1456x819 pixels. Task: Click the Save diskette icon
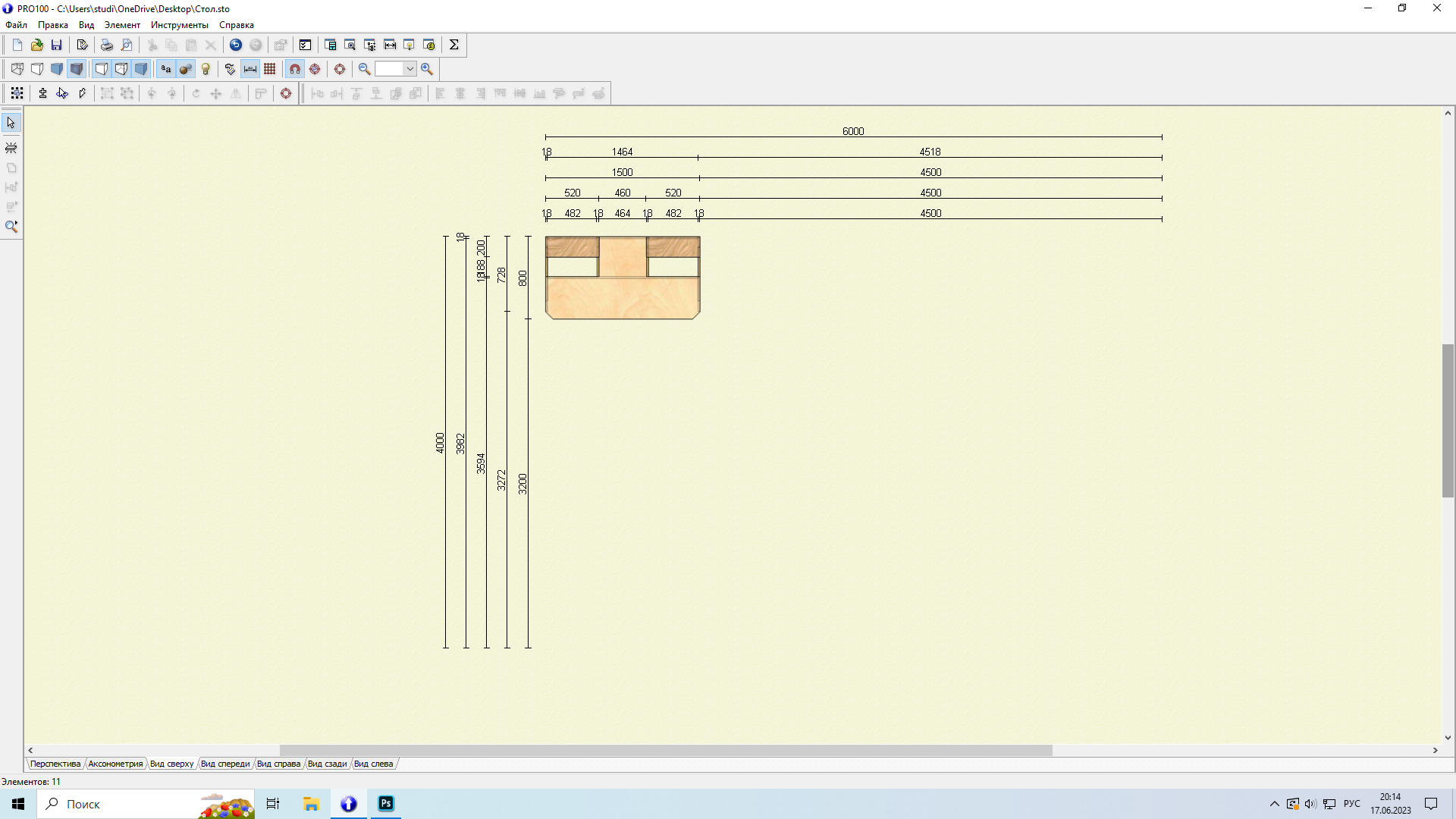coord(56,45)
